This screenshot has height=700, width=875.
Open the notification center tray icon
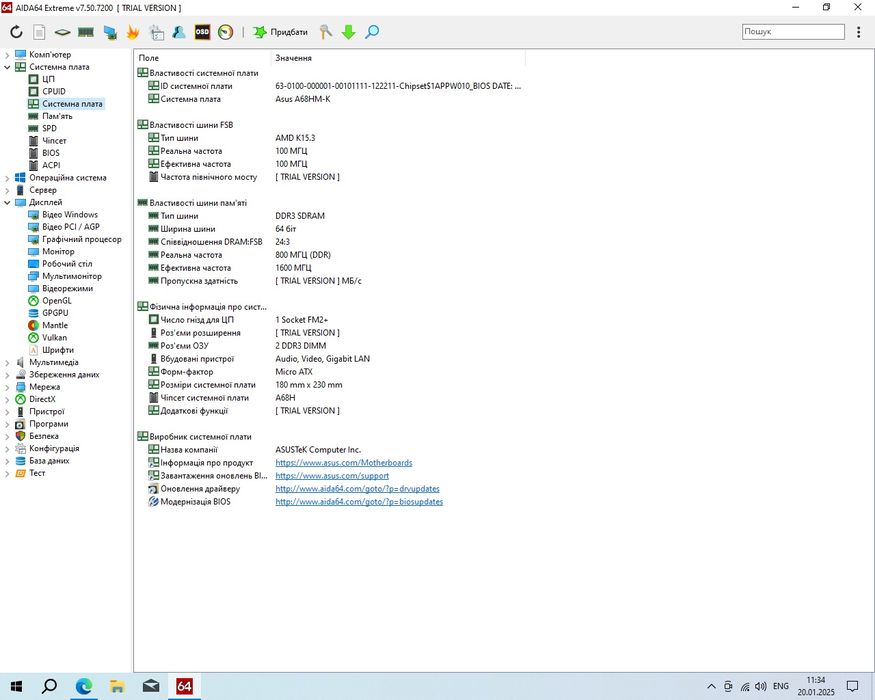(852, 686)
